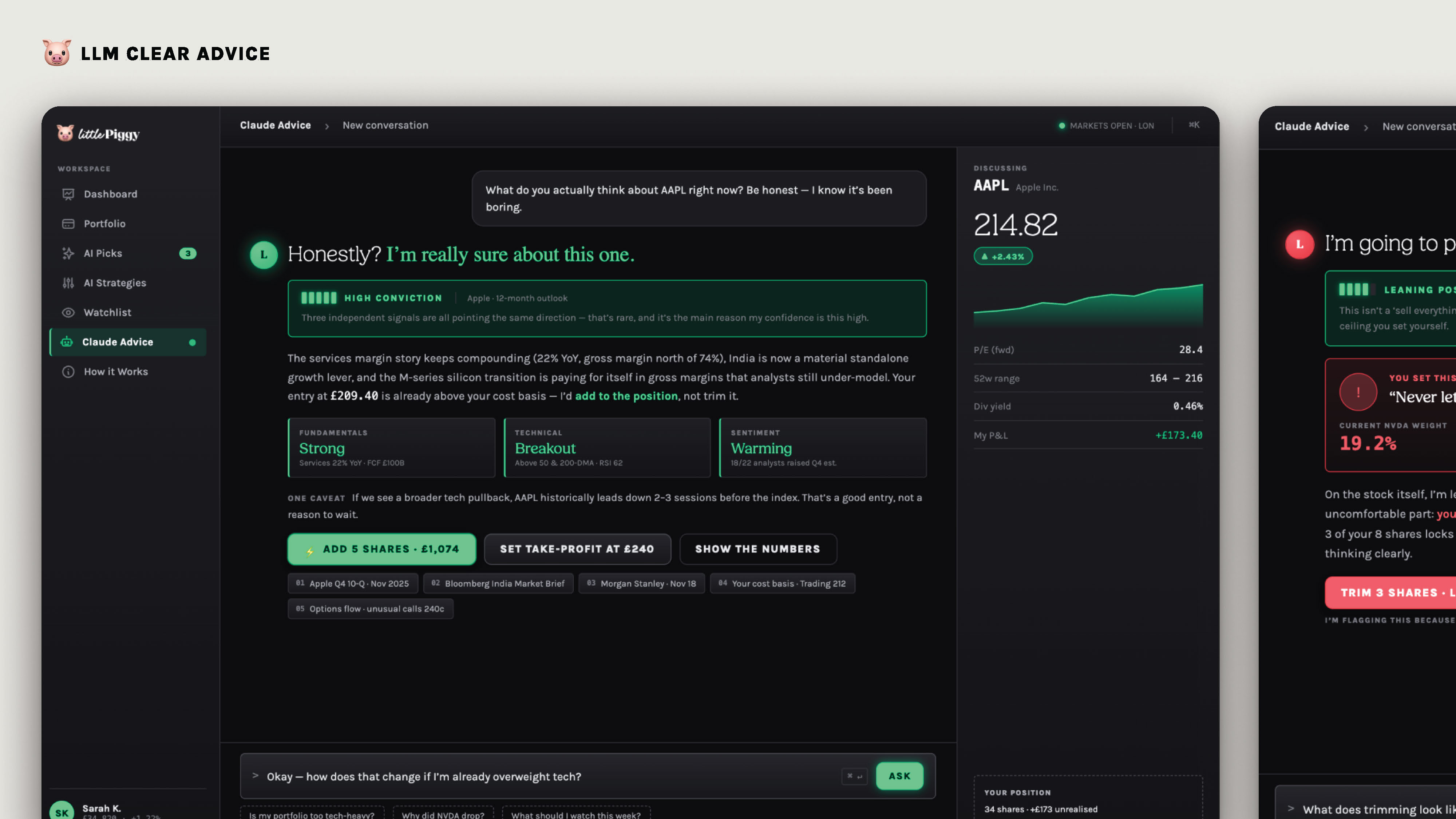Open source 01 Apple Q4 10-Q Nov 2025
This screenshot has height=819, width=1456.
pos(353,583)
